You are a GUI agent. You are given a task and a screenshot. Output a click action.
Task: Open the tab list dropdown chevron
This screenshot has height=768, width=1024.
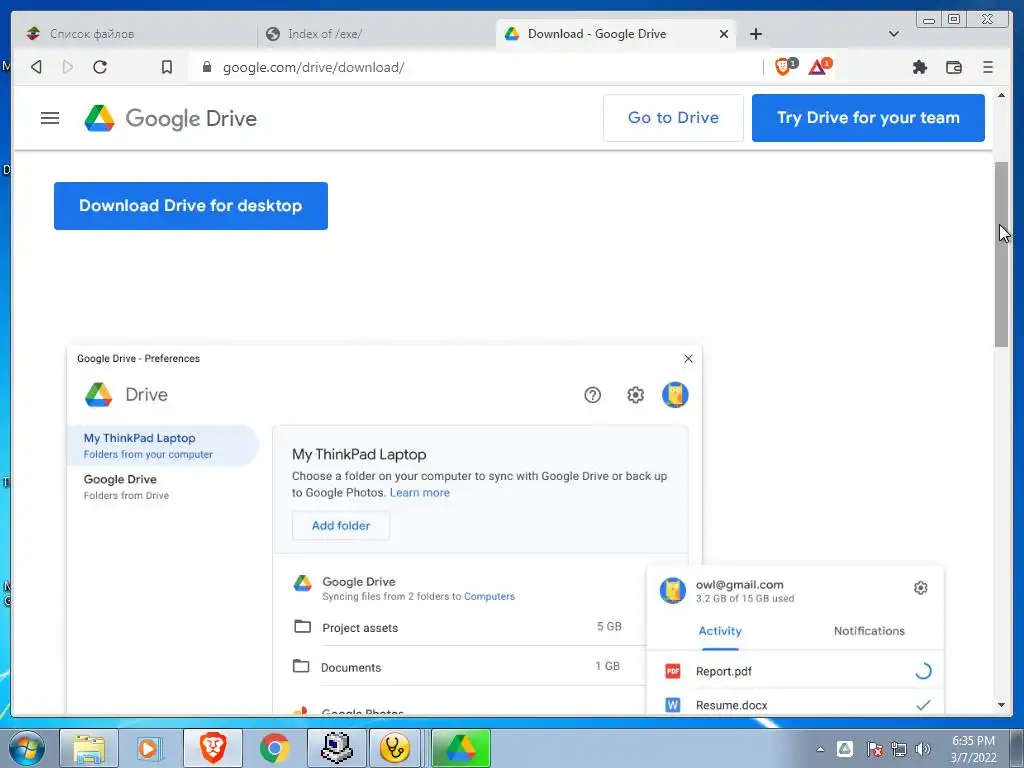pyautogui.click(x=894, y=34)
